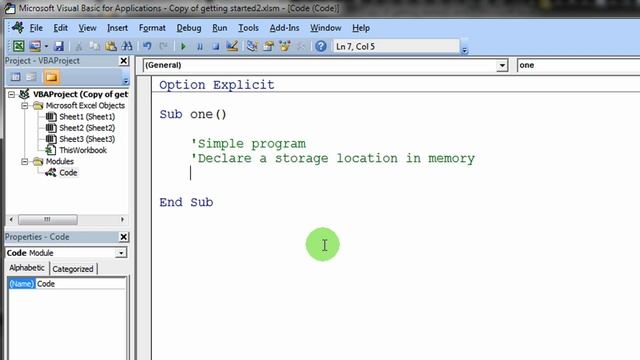Viewport: 640px width, 360px height.
Task: Click the Save icon in toolbar
Action: (59, 46)
